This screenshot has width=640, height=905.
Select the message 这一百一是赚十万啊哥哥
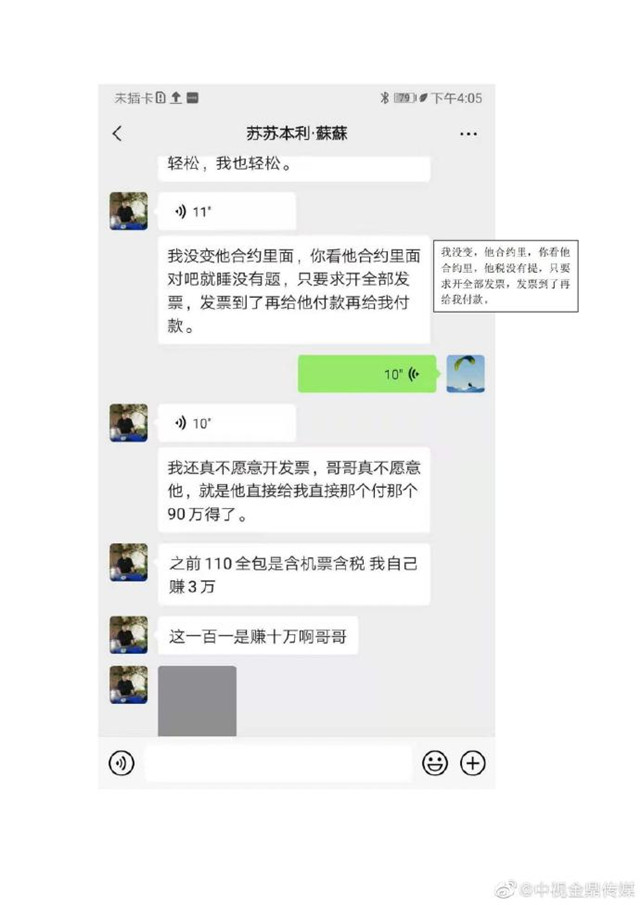click(x=258, y=635)
